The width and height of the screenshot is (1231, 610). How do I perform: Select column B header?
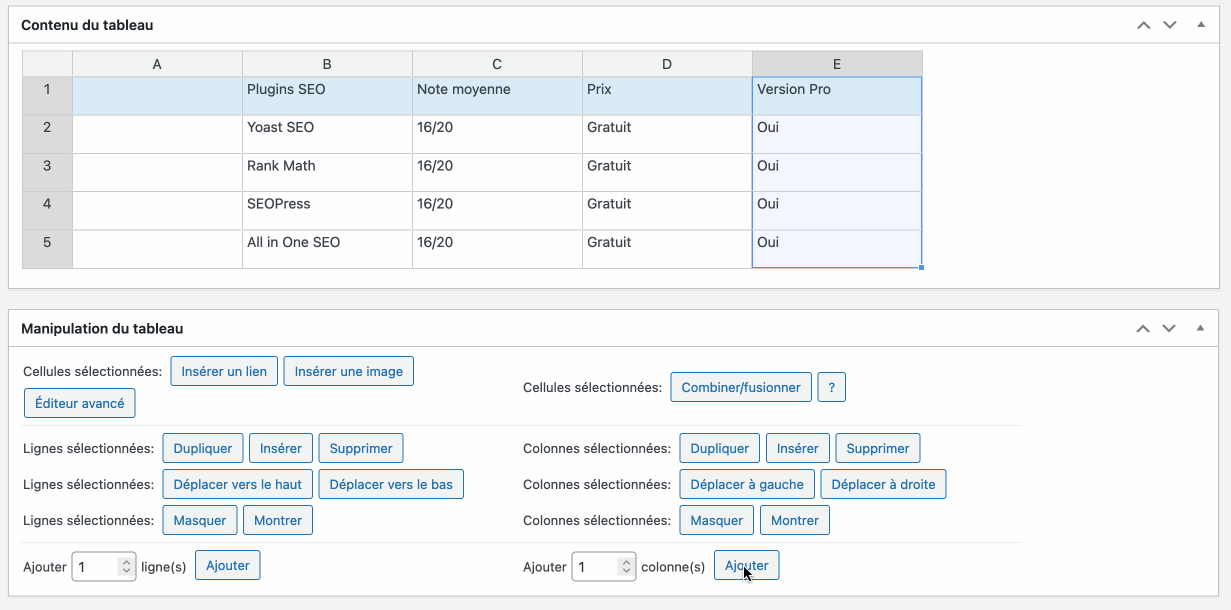tap(327, 64)
